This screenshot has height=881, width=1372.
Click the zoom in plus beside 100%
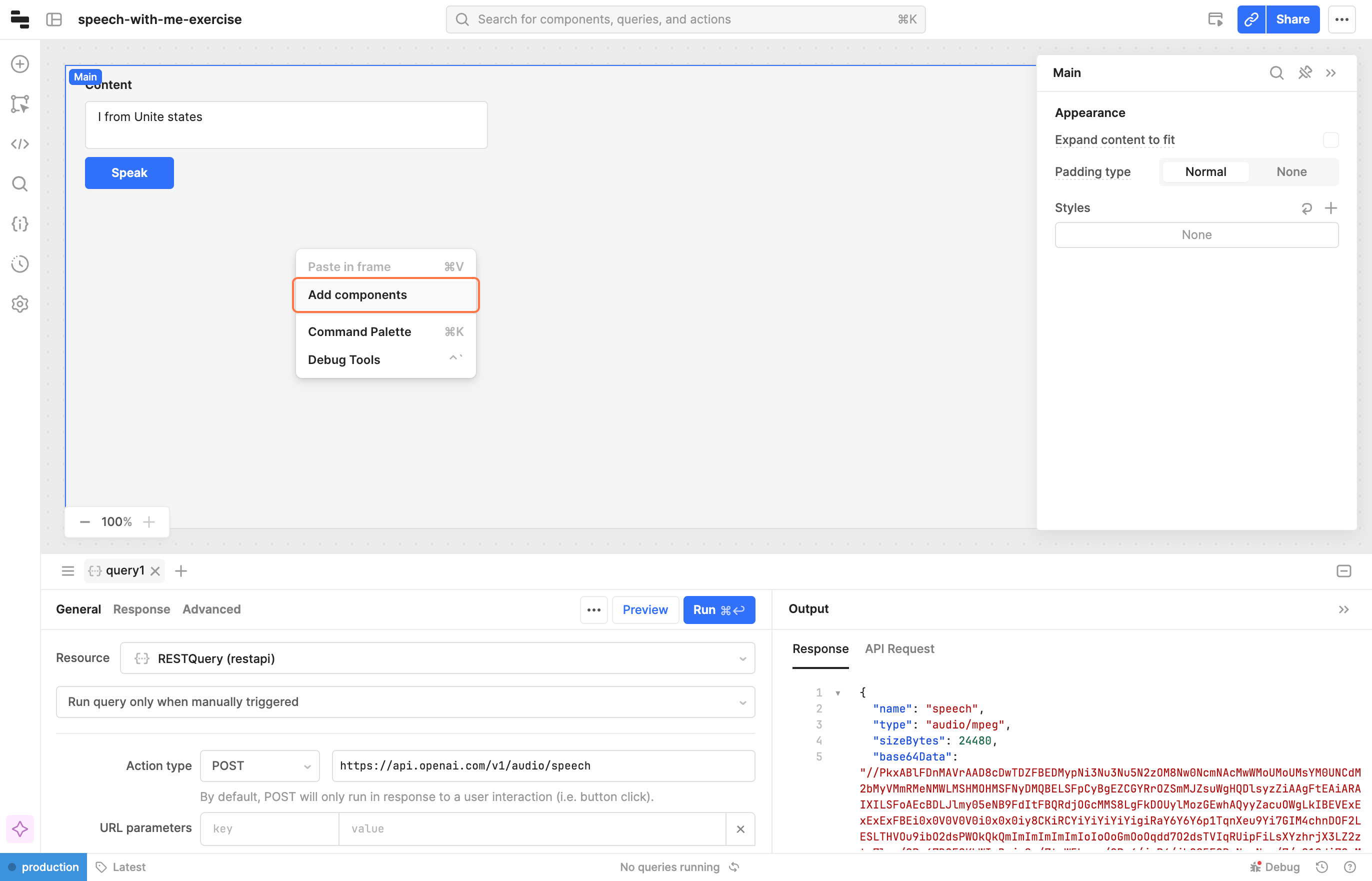(149, 521)
